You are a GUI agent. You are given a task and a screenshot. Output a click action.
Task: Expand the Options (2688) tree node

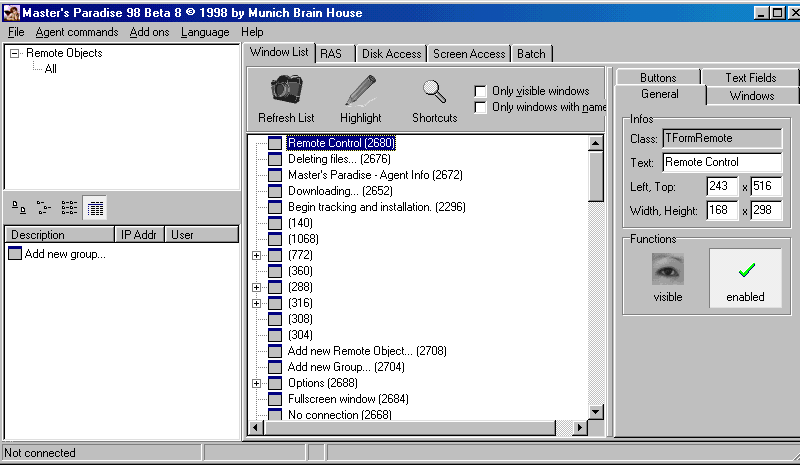257,383
